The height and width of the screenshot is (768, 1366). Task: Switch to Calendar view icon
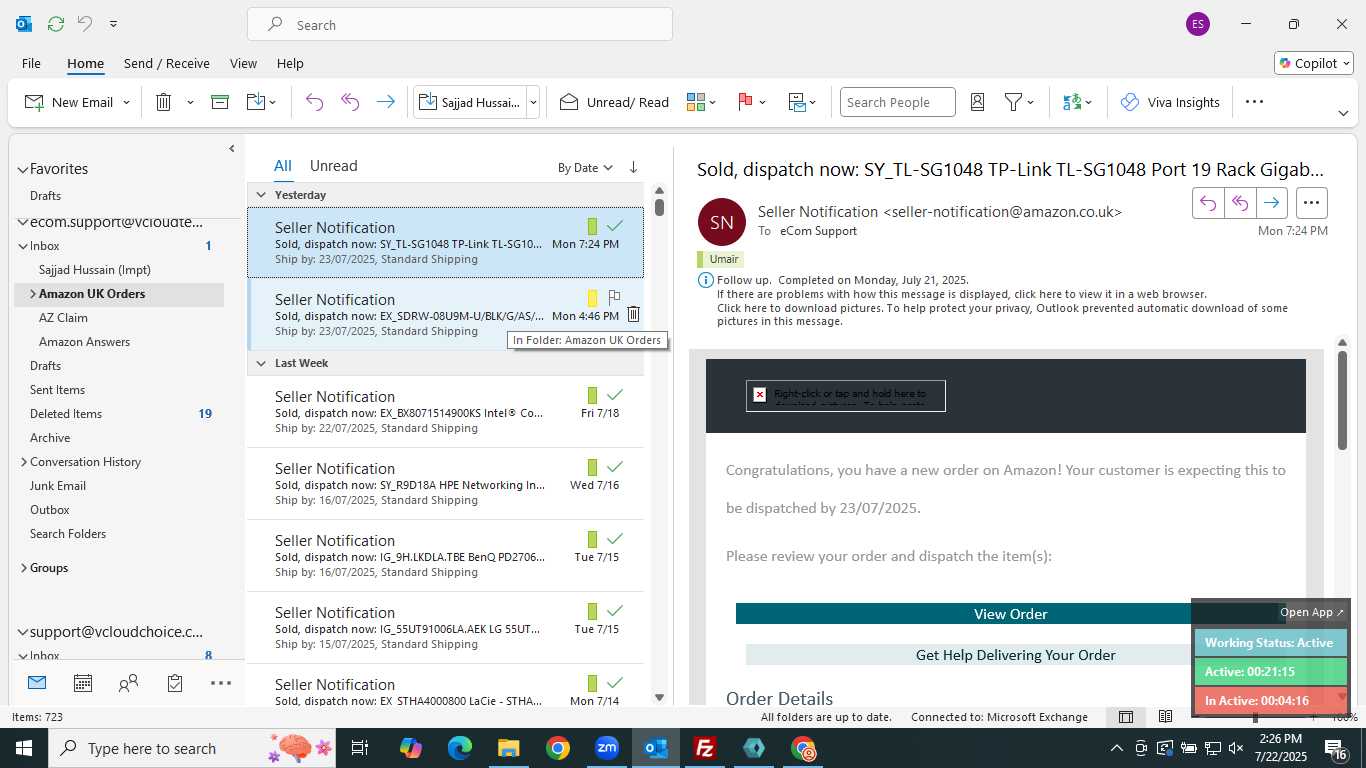pyautogui.click(x=83, y=683)
